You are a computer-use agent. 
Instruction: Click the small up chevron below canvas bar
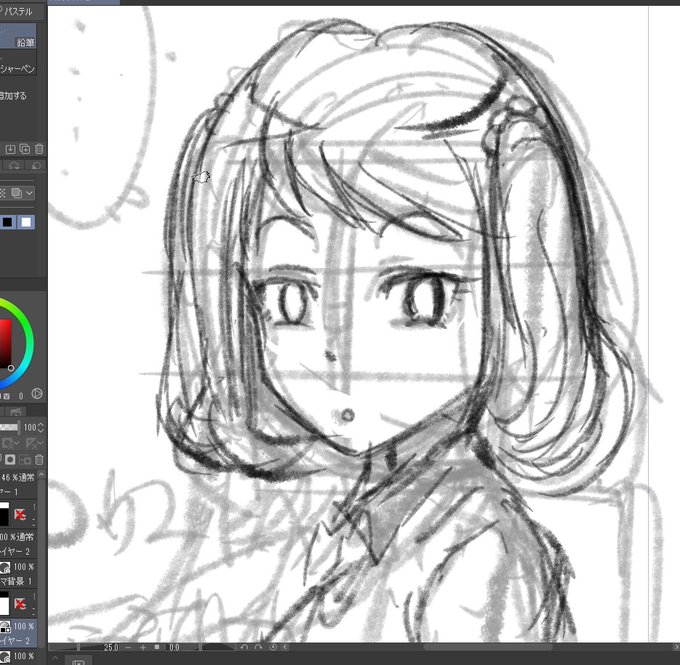[55, 658]
